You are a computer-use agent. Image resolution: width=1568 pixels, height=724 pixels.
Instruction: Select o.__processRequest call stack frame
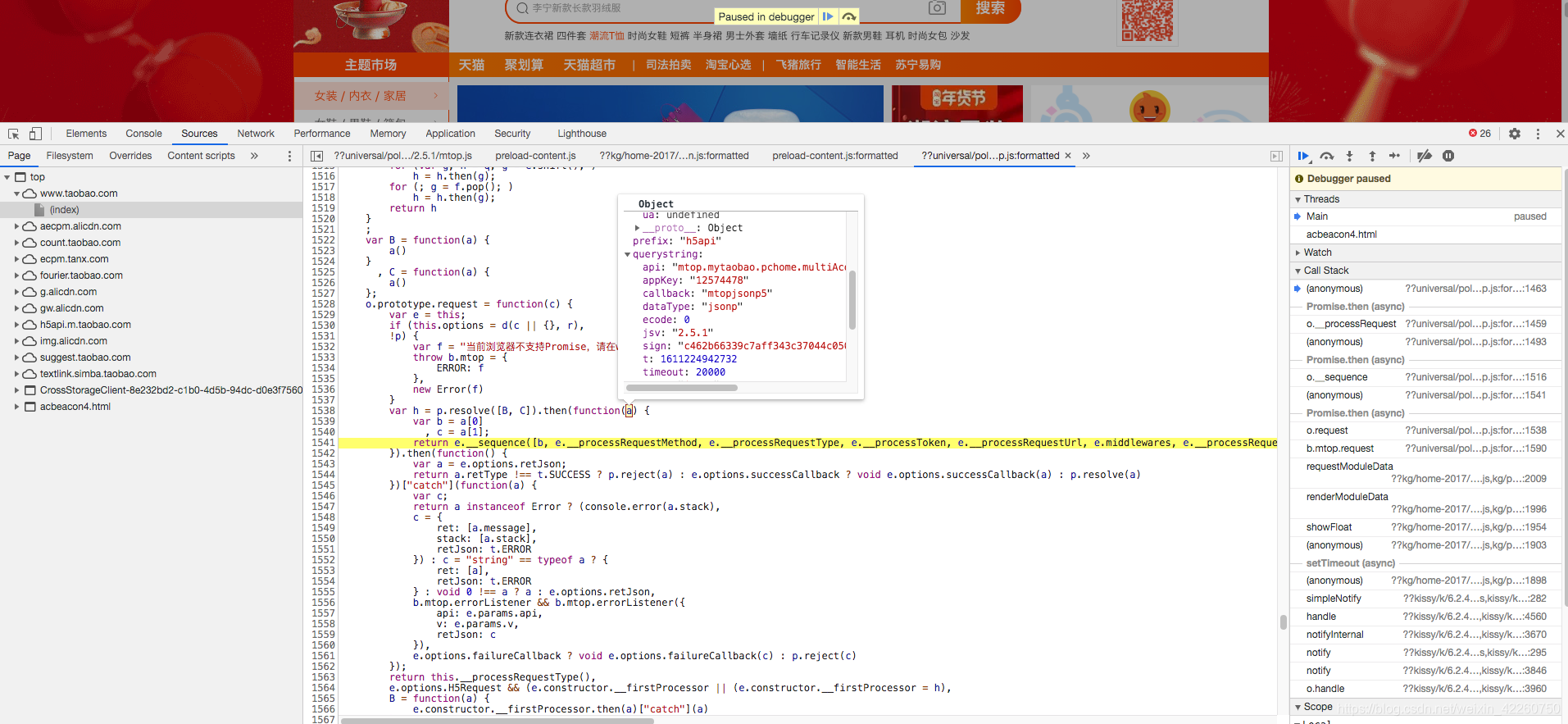1426,324
